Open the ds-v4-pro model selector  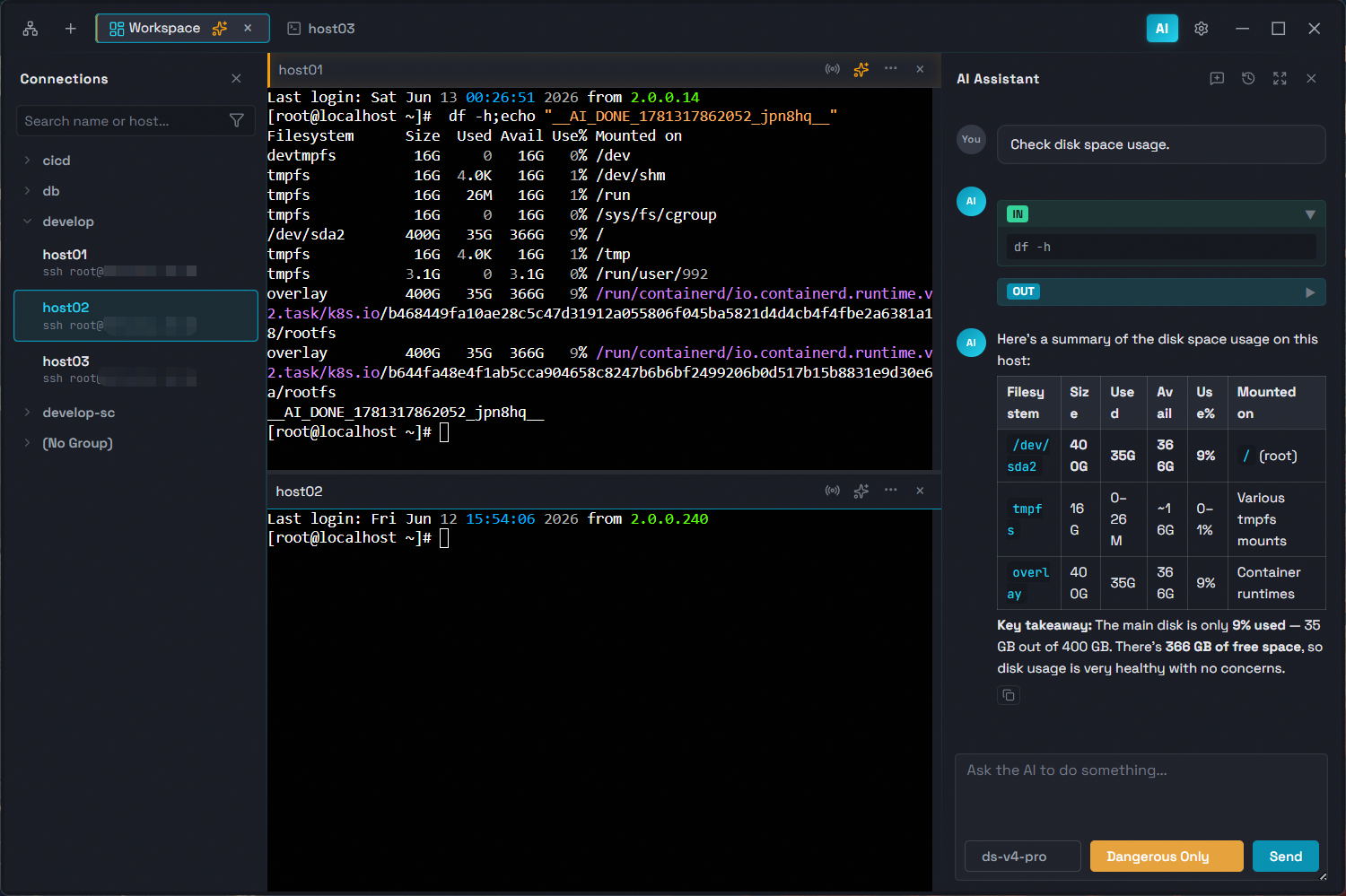coord(1023,857)
